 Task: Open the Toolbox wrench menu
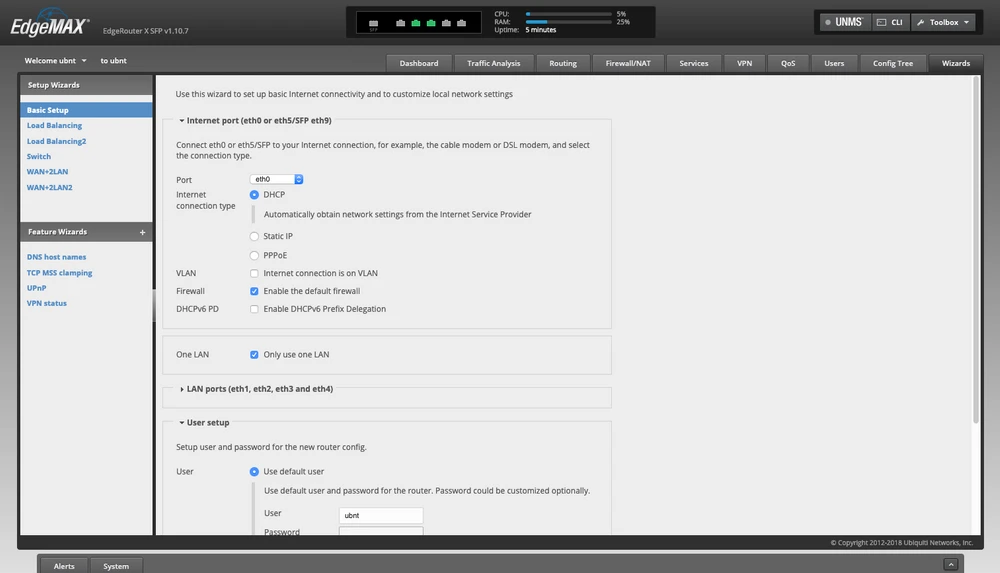[941, 22]
